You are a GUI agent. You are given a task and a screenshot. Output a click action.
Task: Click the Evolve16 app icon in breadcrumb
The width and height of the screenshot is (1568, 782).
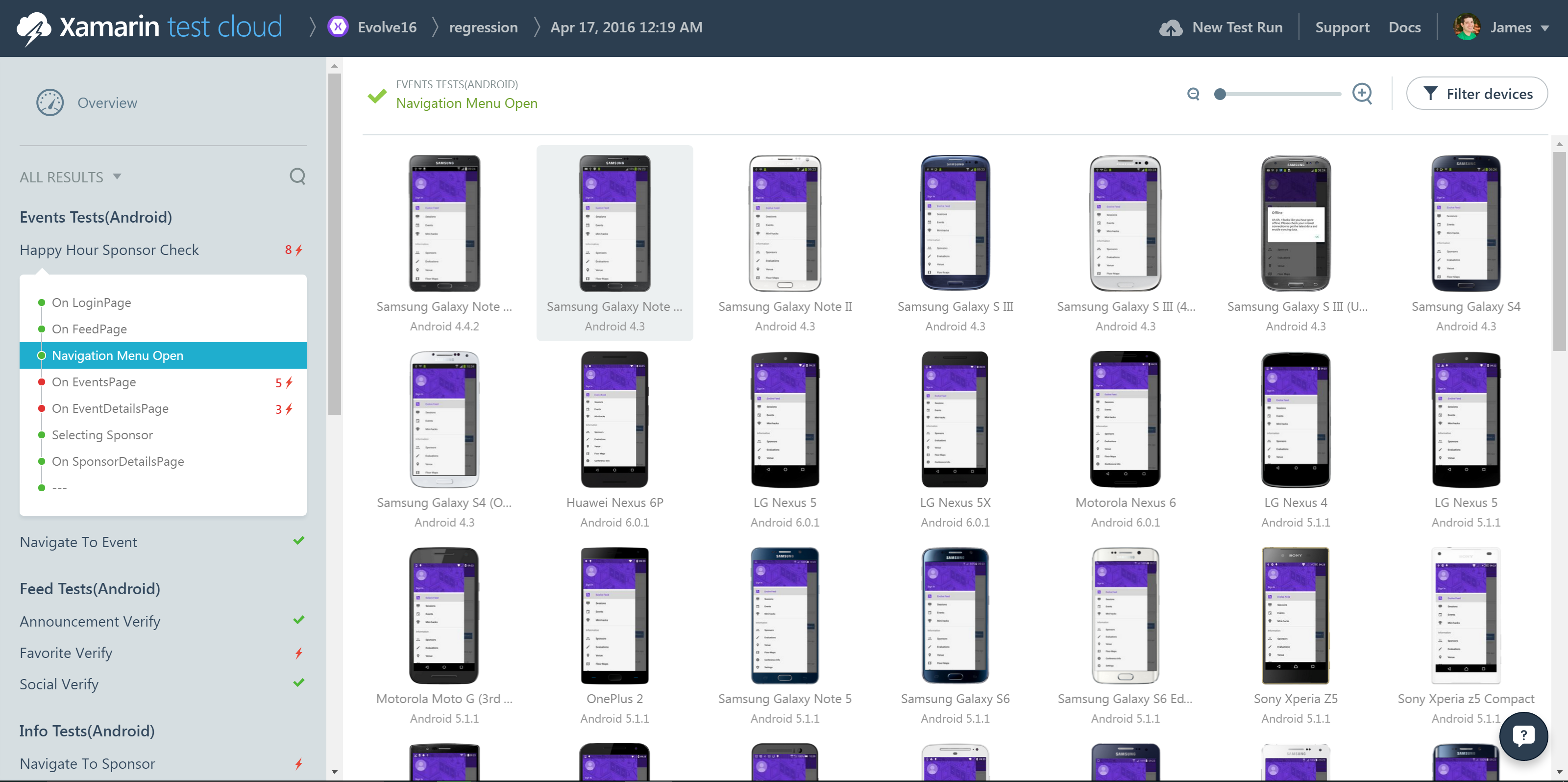tap(338, 27)
